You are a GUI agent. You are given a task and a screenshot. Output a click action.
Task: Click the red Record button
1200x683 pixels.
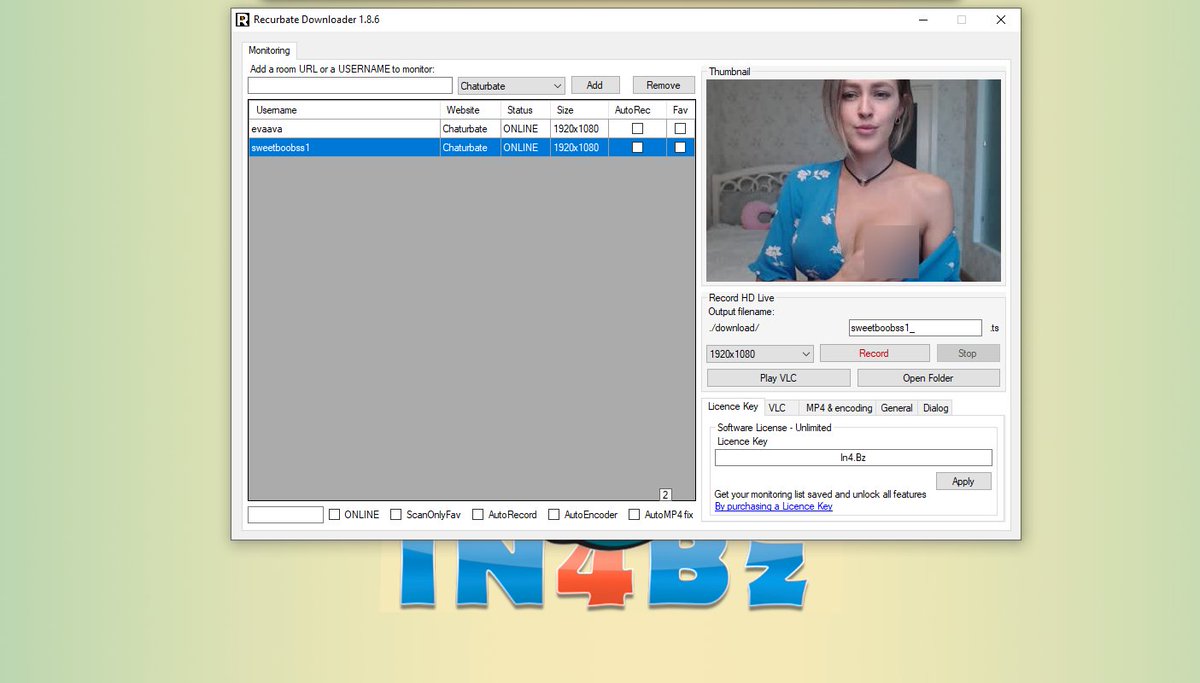(x=874, y=354)
